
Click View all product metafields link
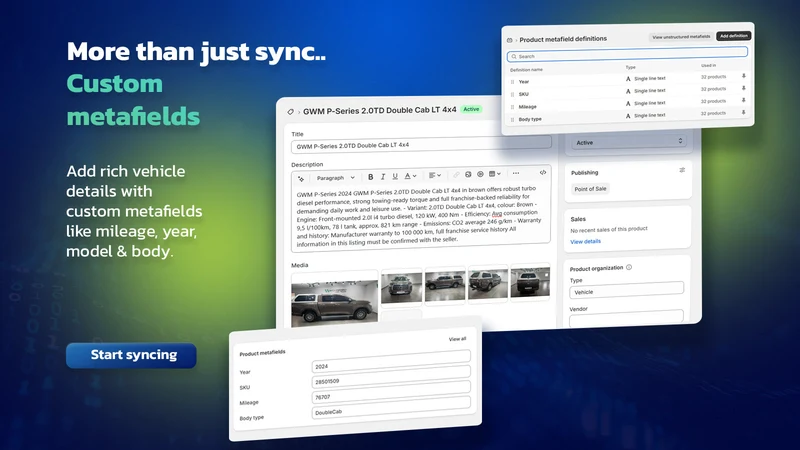coord(457,339)
